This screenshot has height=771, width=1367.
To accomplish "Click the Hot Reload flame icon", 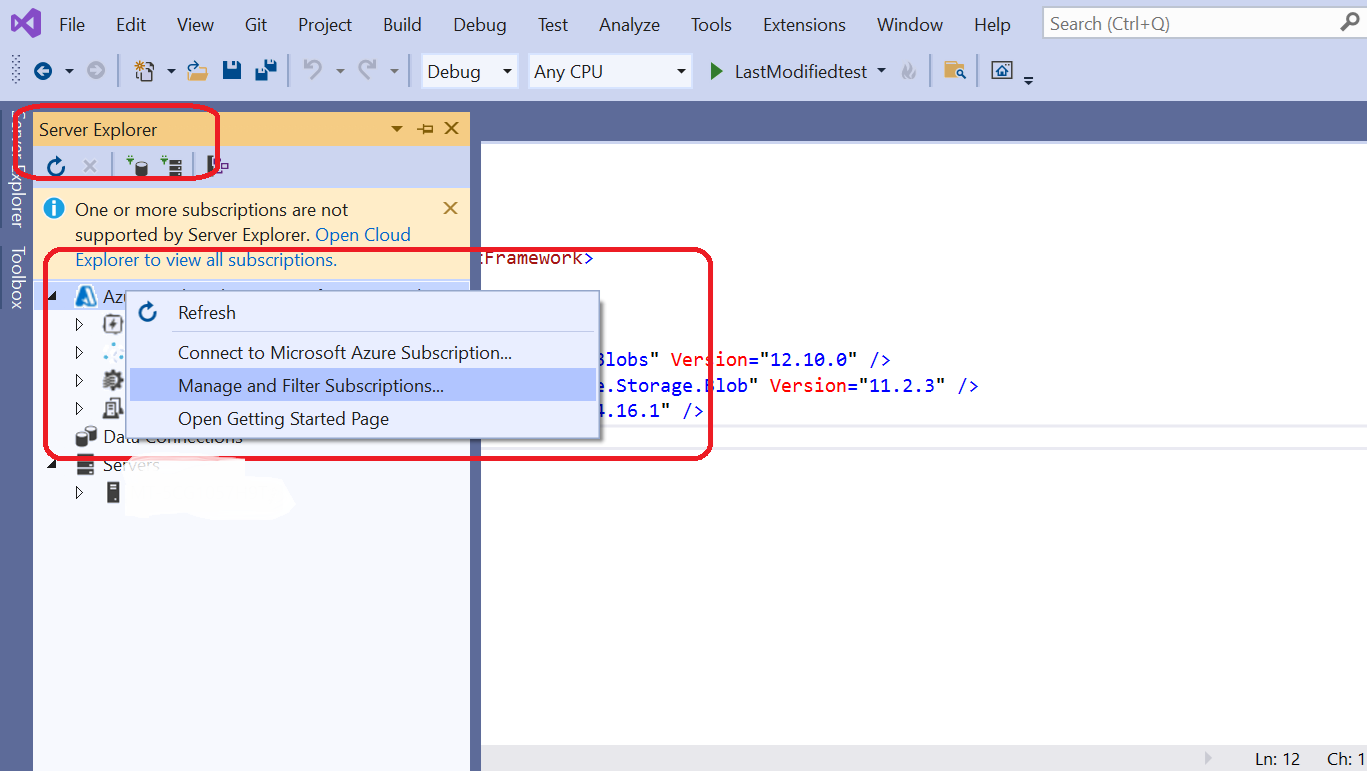I will click(909, 71).
